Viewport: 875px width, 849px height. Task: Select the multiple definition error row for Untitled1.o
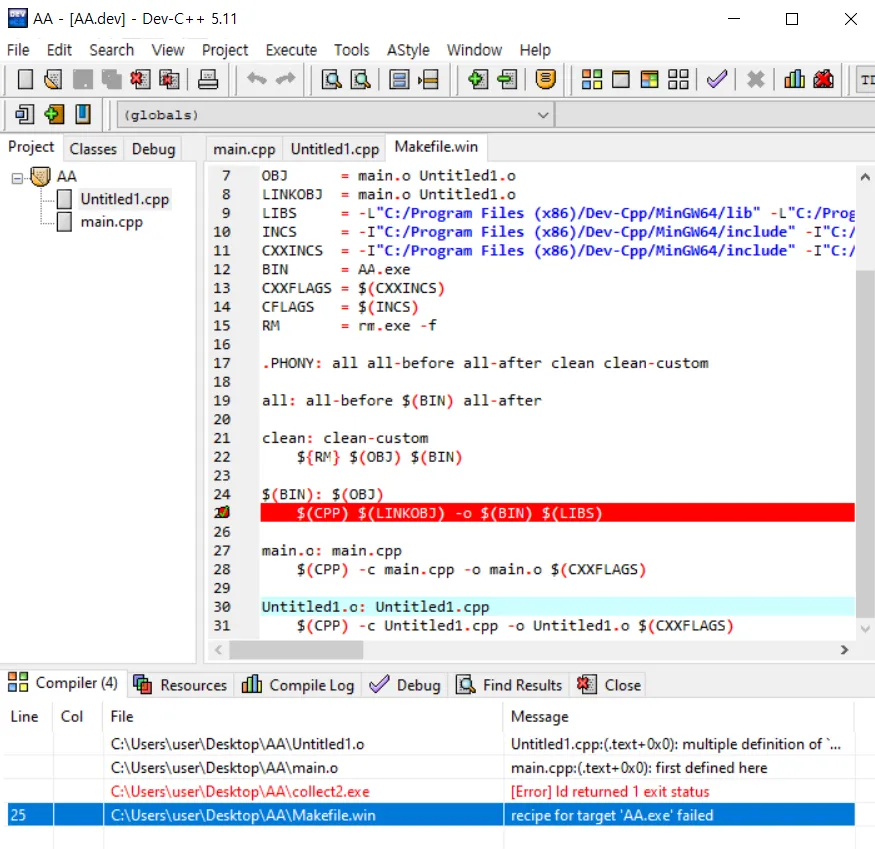tap(430, 744)
